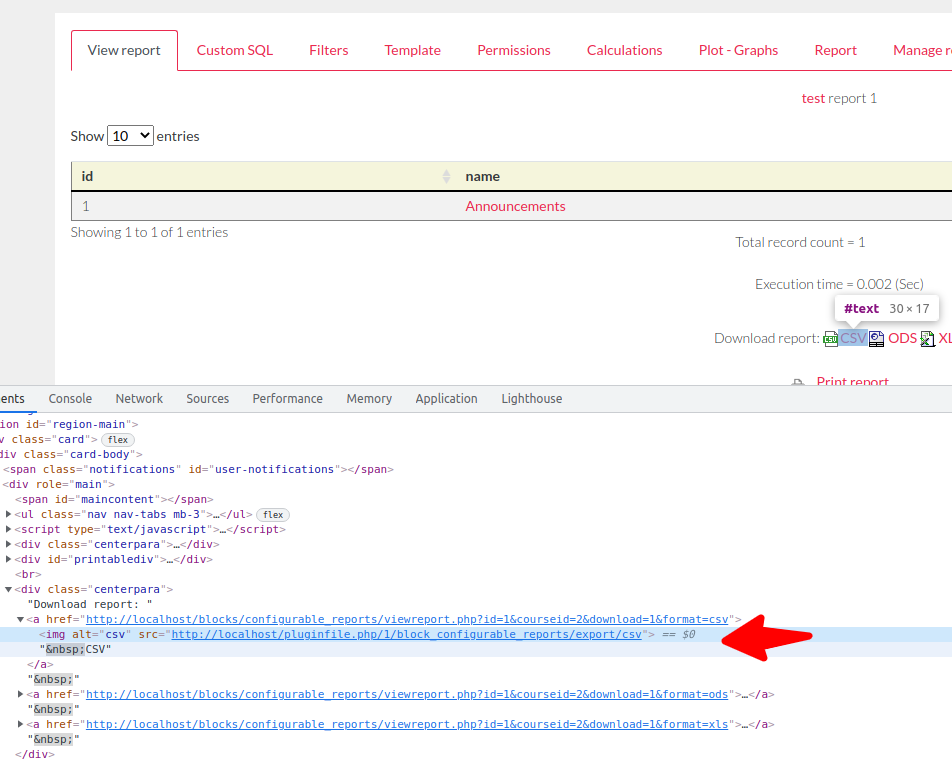Open the format=csv href URL
This screenshot has width=952, height=763.
(x=407, y=619)
